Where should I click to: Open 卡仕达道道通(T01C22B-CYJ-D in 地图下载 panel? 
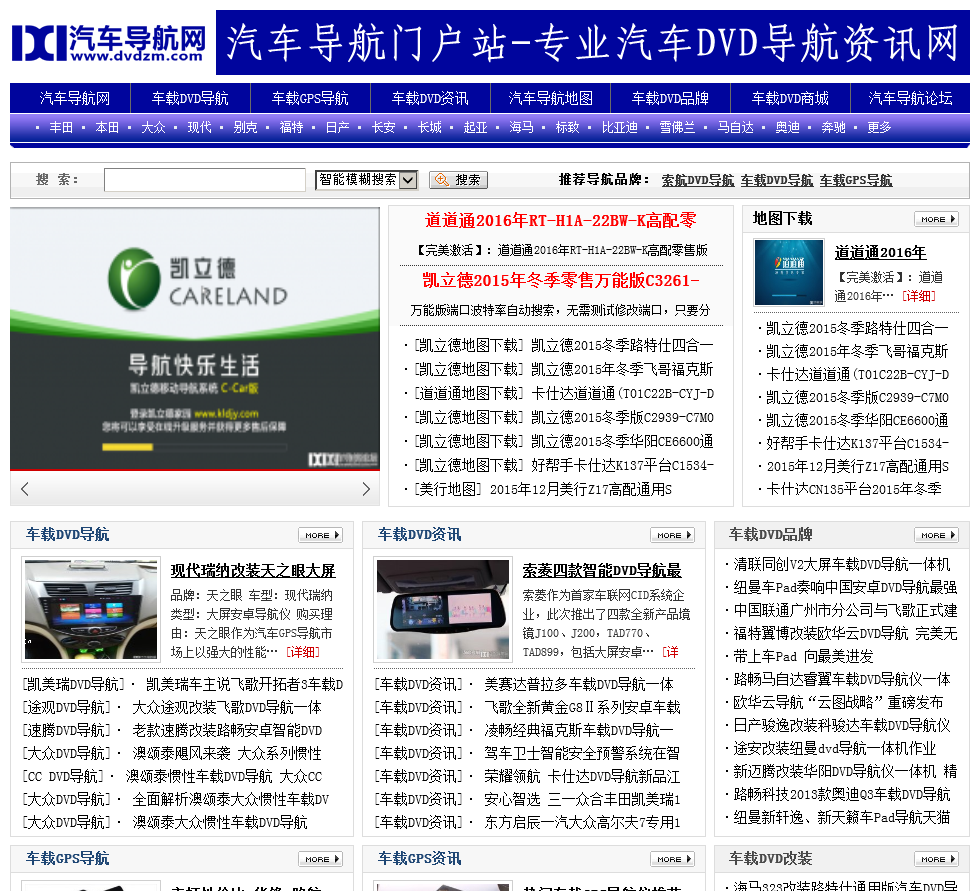858,374
